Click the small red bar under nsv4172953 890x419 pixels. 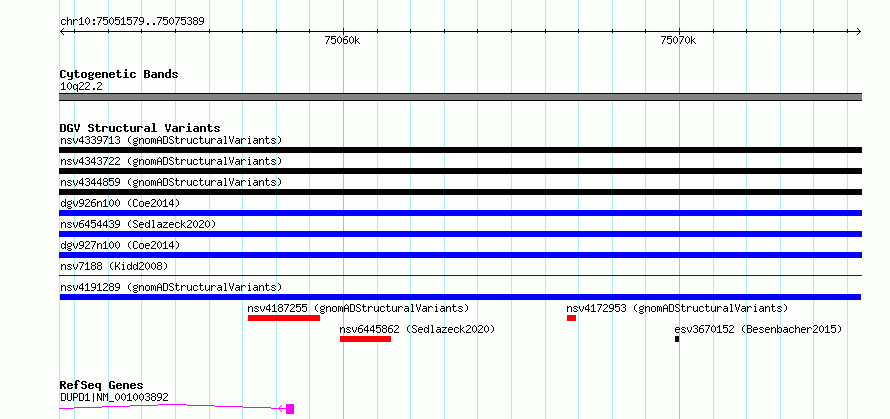pyautogui.click(x=571, y=318)
